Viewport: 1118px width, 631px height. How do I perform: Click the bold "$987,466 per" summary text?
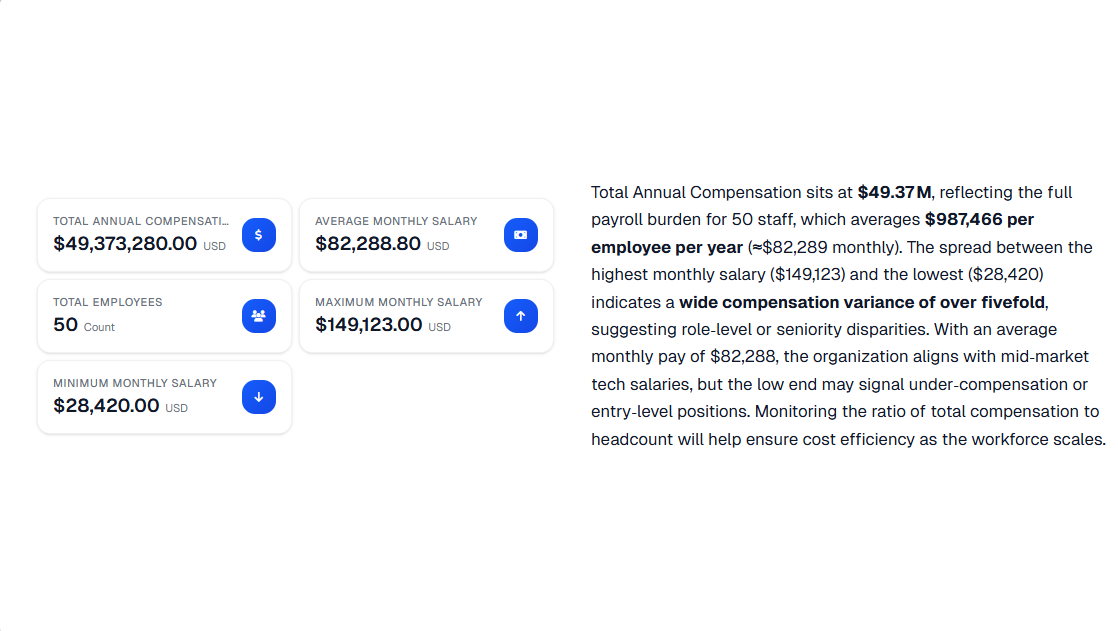click(x=979, y=219)
